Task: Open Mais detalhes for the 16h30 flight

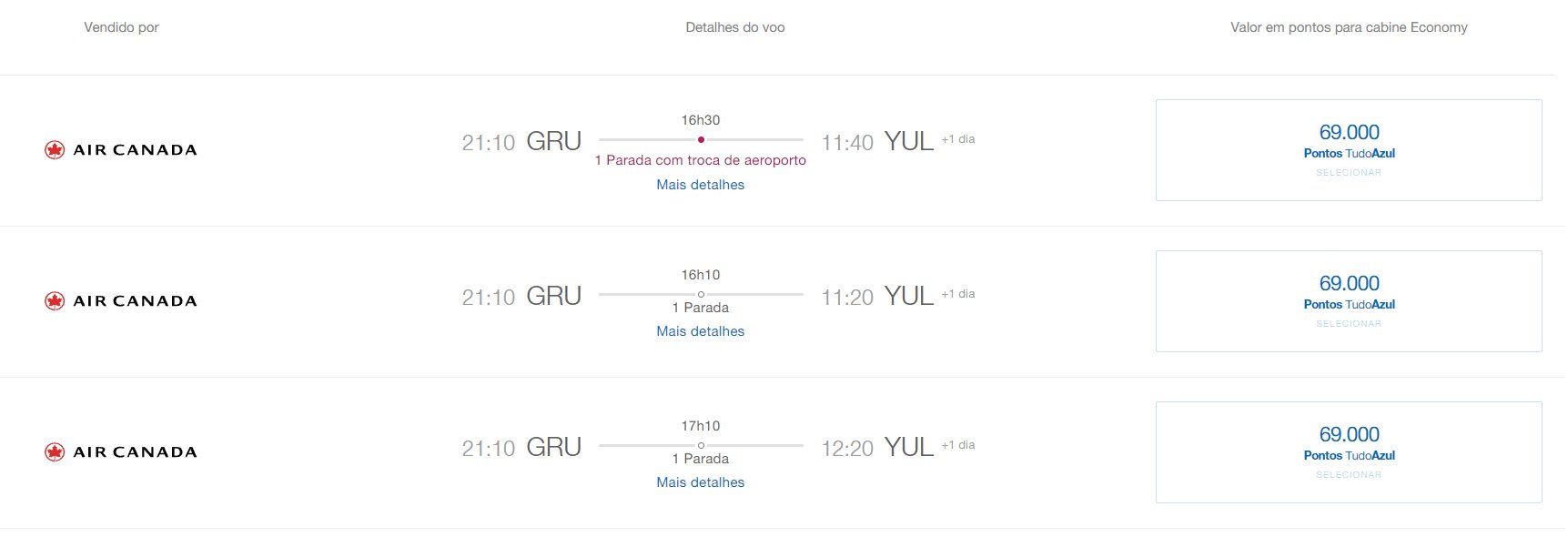Action: coord(701,185)
